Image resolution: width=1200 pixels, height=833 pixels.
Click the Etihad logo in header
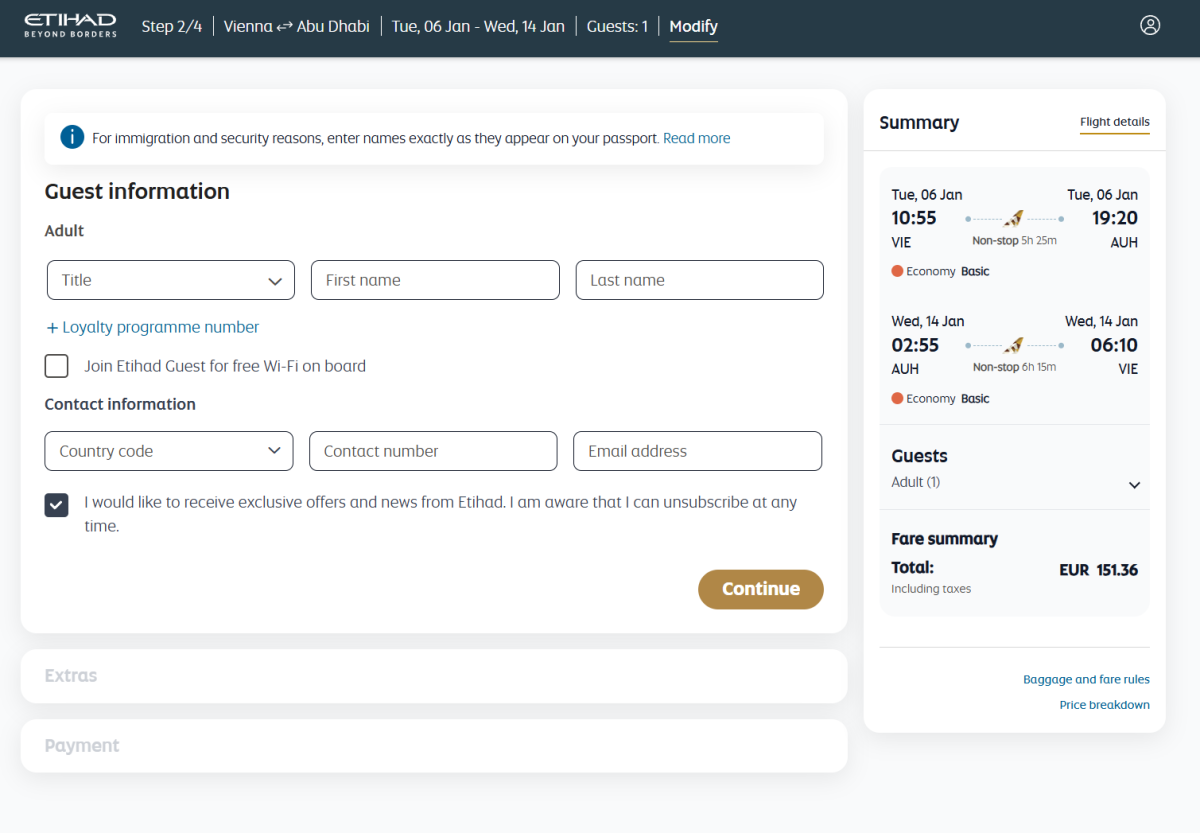pyautogui.click(x=70, y=26)
